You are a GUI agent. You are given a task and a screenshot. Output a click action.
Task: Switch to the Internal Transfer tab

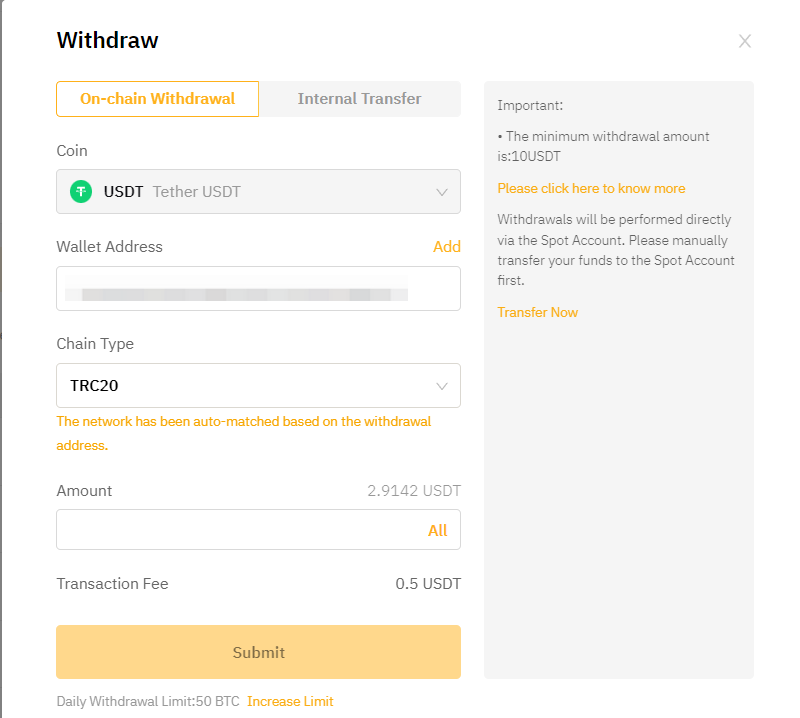(x=359, y=99)
